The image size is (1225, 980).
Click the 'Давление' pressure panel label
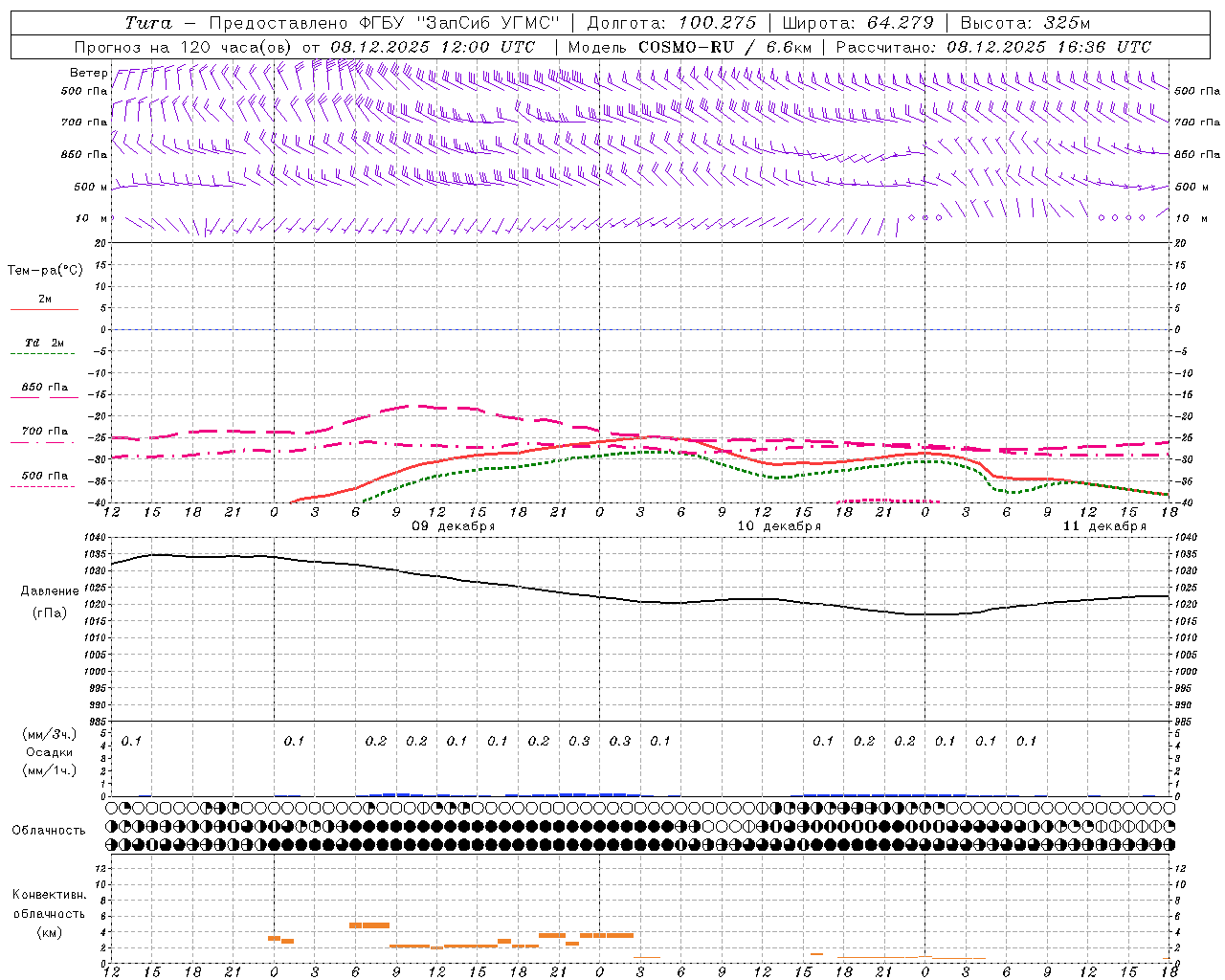click(x=50, y=591)
